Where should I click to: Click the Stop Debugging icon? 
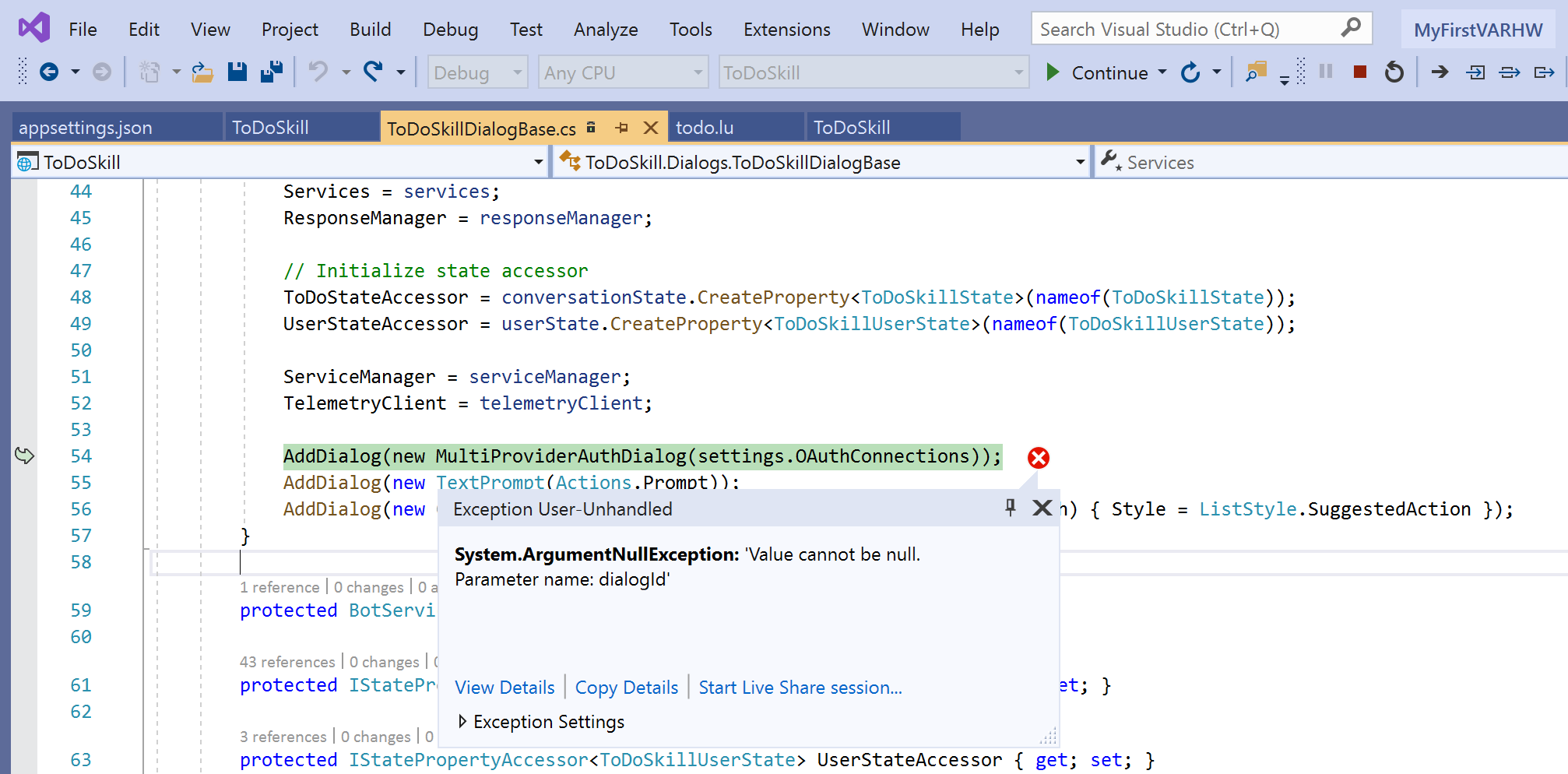pyautogui.click(x=1359, y=71)
